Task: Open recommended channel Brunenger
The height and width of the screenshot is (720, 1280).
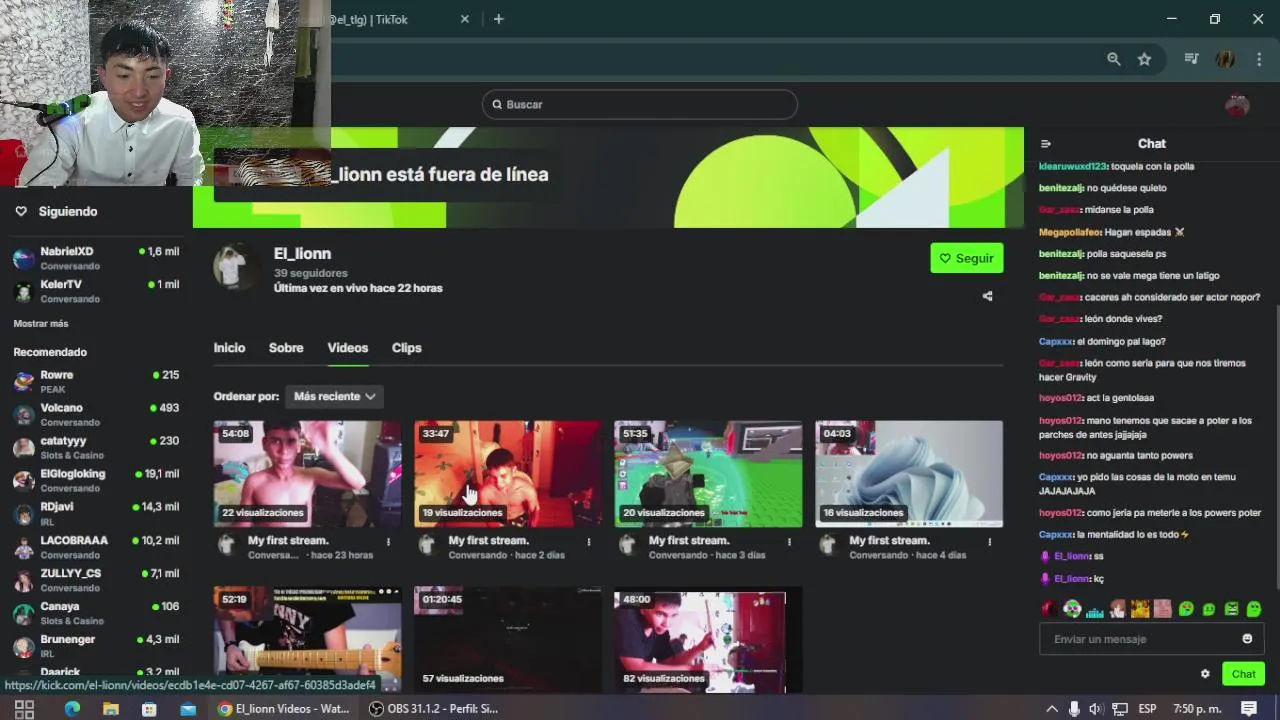Action: coord(96,646)
